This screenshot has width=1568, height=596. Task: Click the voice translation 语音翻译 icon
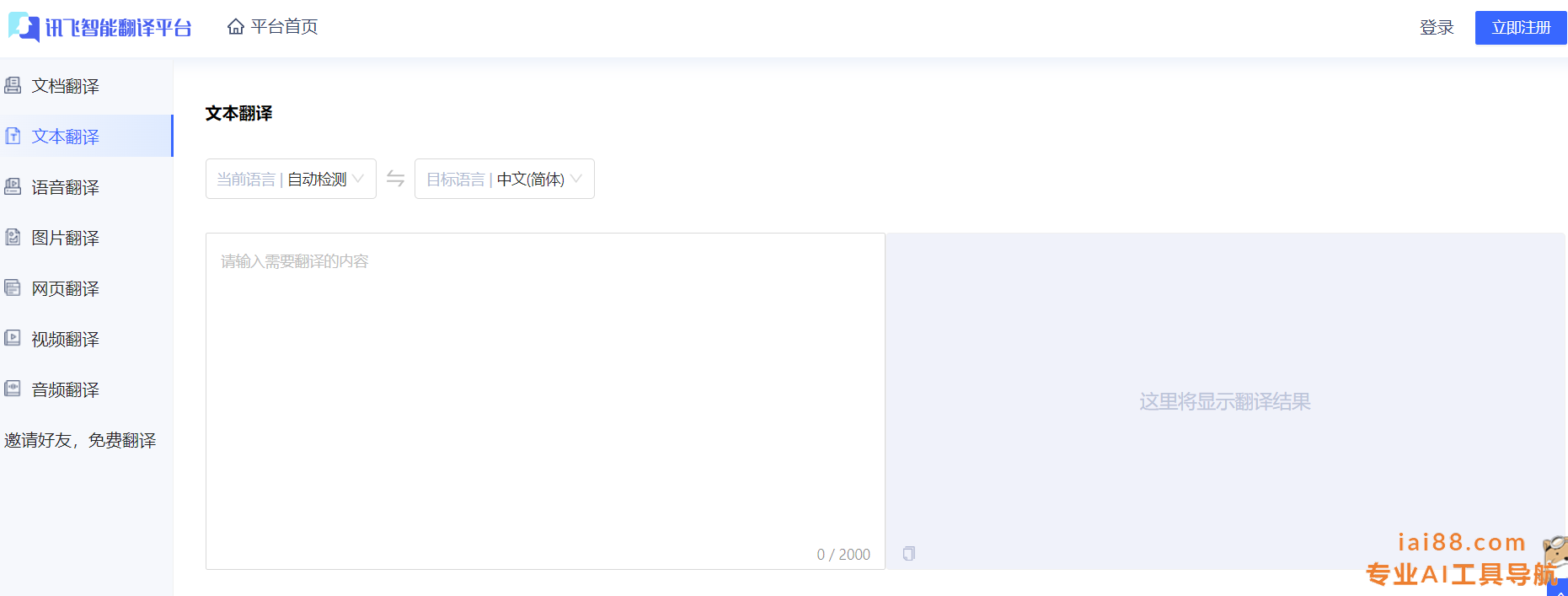coord(13,186)
